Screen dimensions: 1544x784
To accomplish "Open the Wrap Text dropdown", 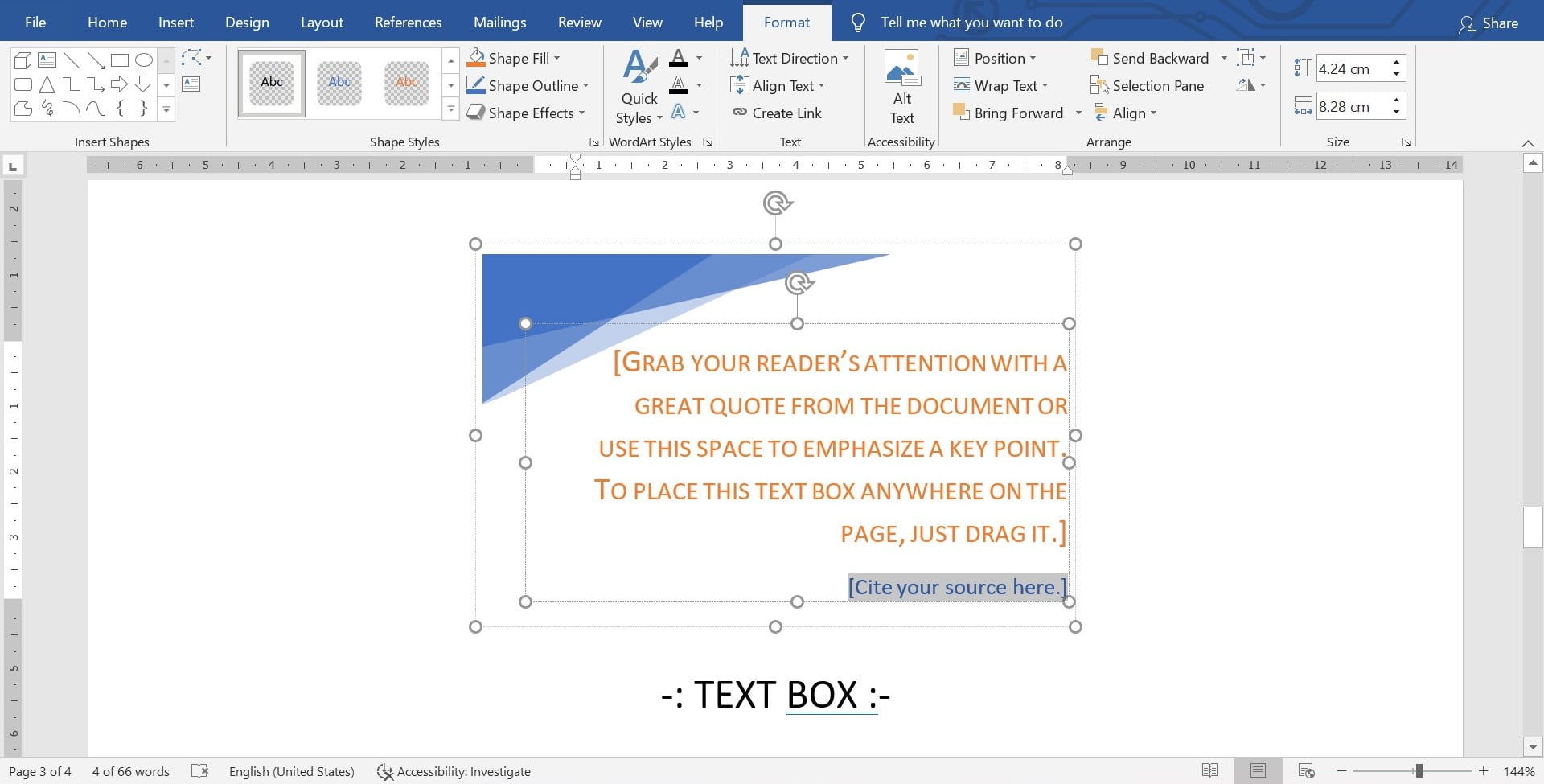I will (1002, 85).
